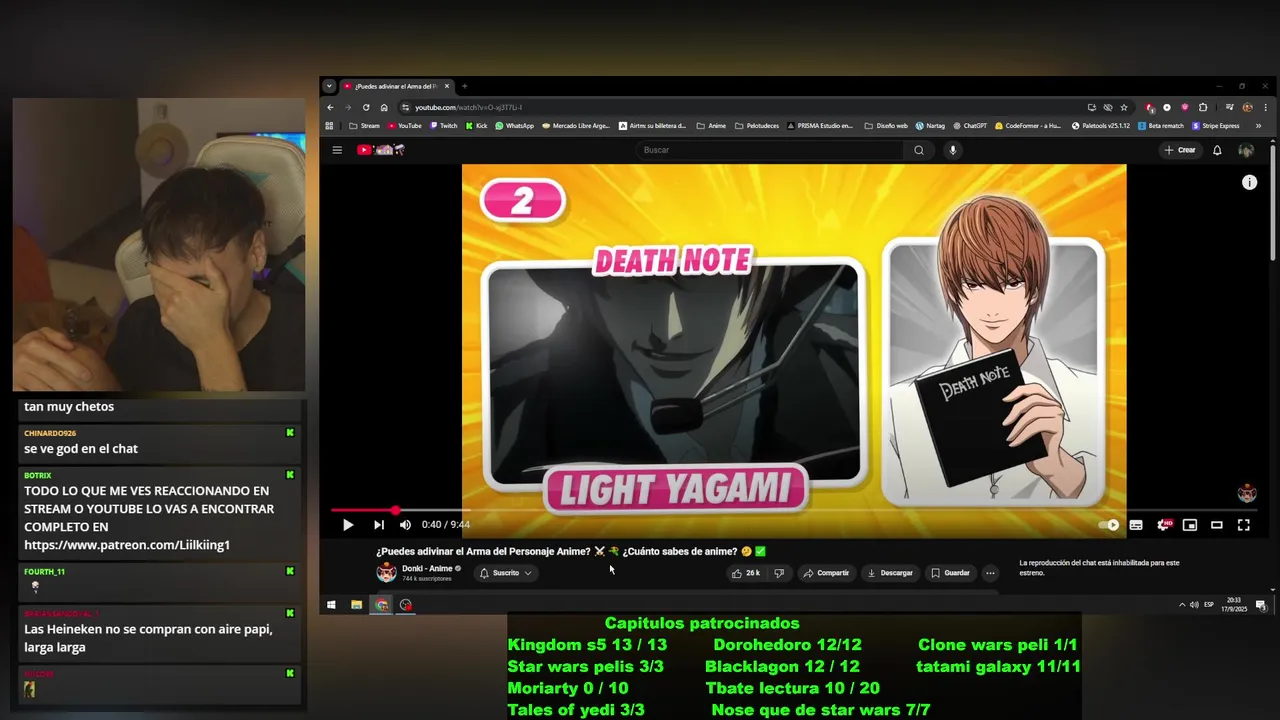Save video with Guardar button
Screen dimensions: 1280x720
[x=950, y=573]
